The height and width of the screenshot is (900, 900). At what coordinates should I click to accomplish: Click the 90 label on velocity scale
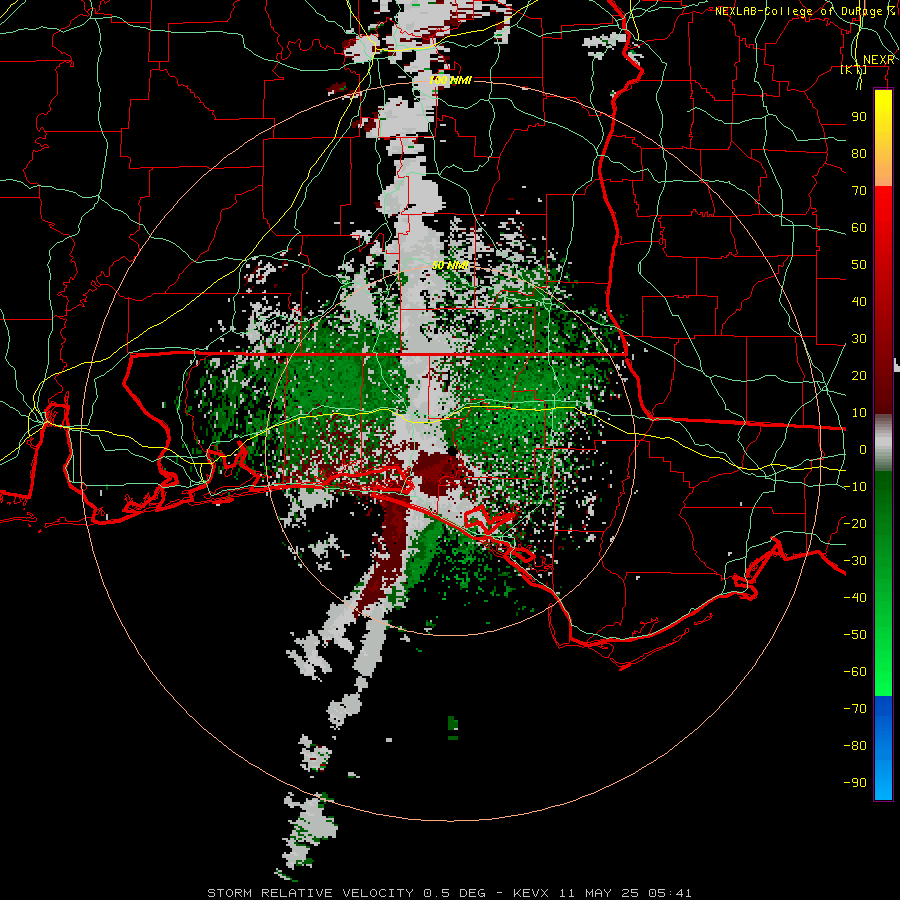(x=859, y=117)
